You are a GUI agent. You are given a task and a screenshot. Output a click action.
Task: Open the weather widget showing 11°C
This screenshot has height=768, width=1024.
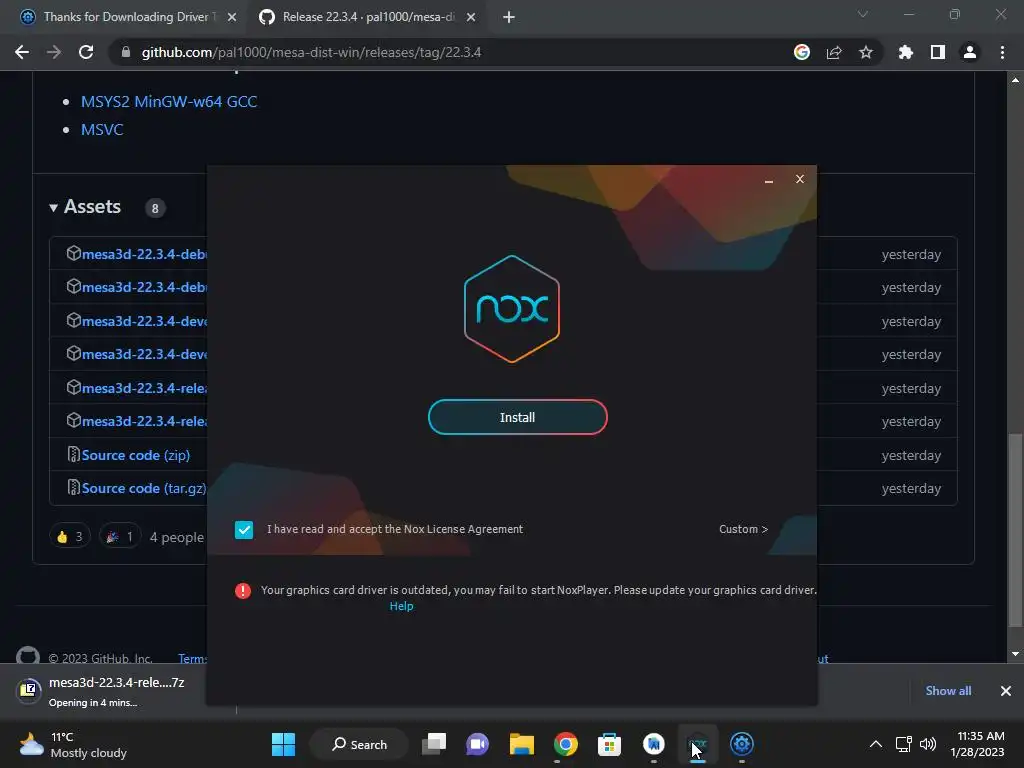tap(73, 744)
